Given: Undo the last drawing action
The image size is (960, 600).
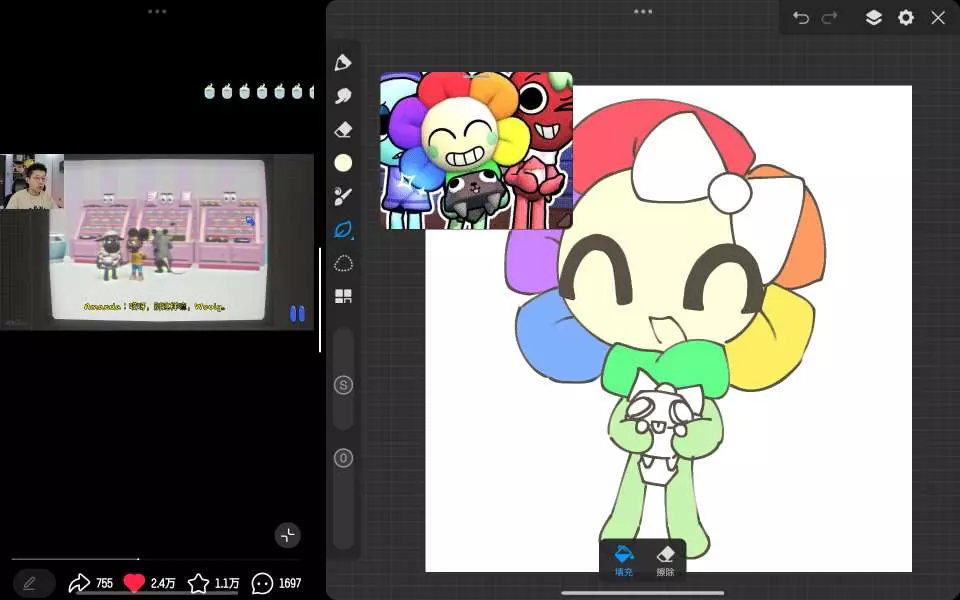Looking at the screenshot, I should (801, 18).
